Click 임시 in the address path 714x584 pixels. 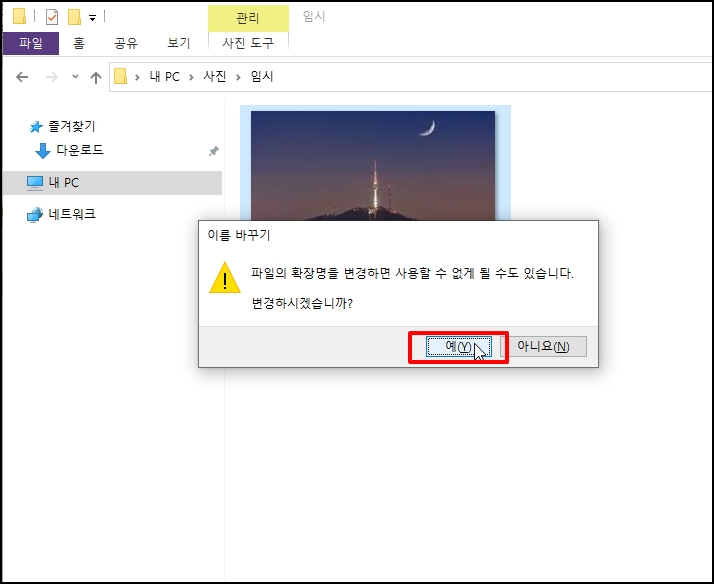262,76
